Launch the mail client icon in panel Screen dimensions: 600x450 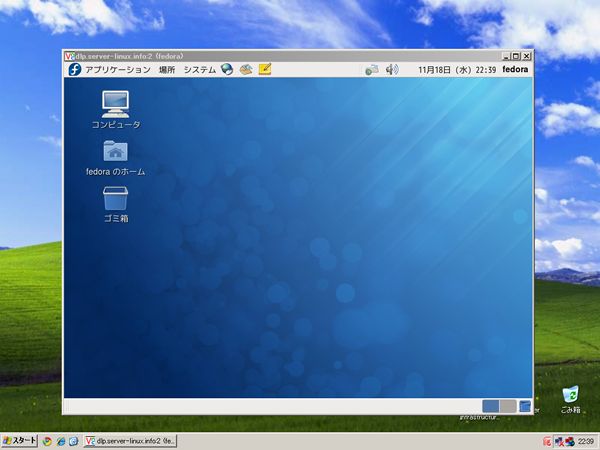click(246, 69)
